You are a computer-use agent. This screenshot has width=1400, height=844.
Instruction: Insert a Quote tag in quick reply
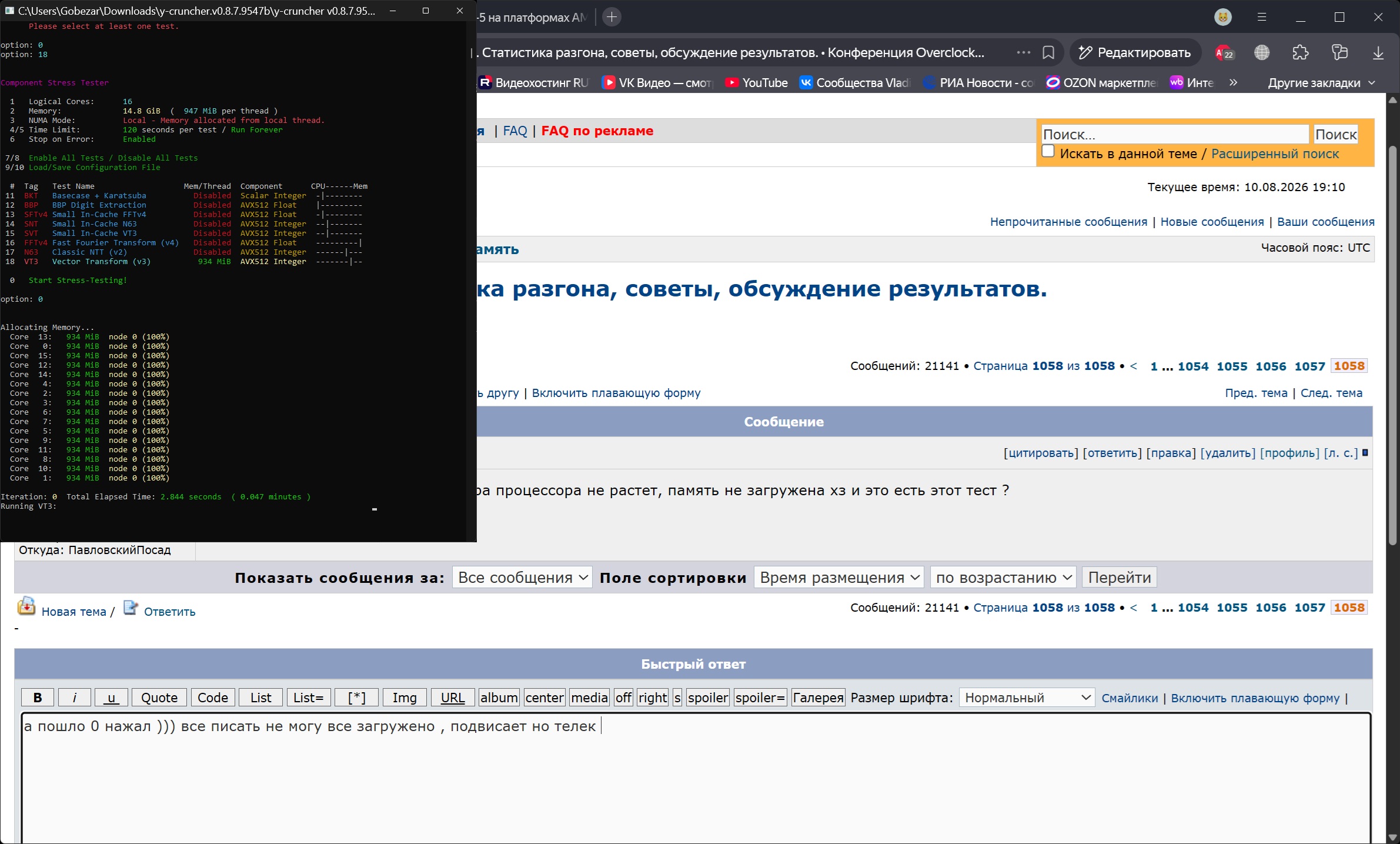click(x=159, y=698)
